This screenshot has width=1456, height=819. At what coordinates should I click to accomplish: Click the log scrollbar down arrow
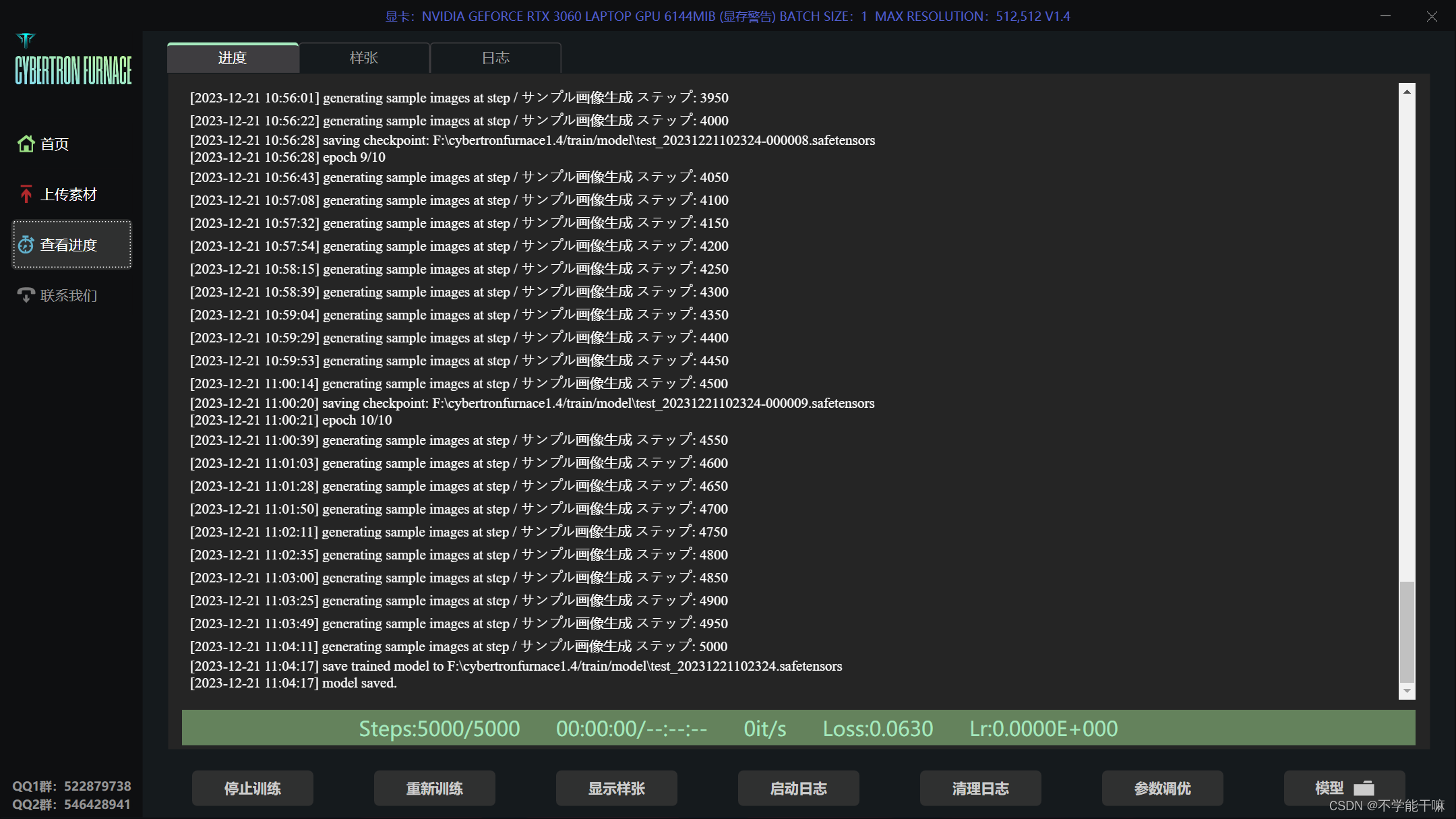(x=1407, y=691)
